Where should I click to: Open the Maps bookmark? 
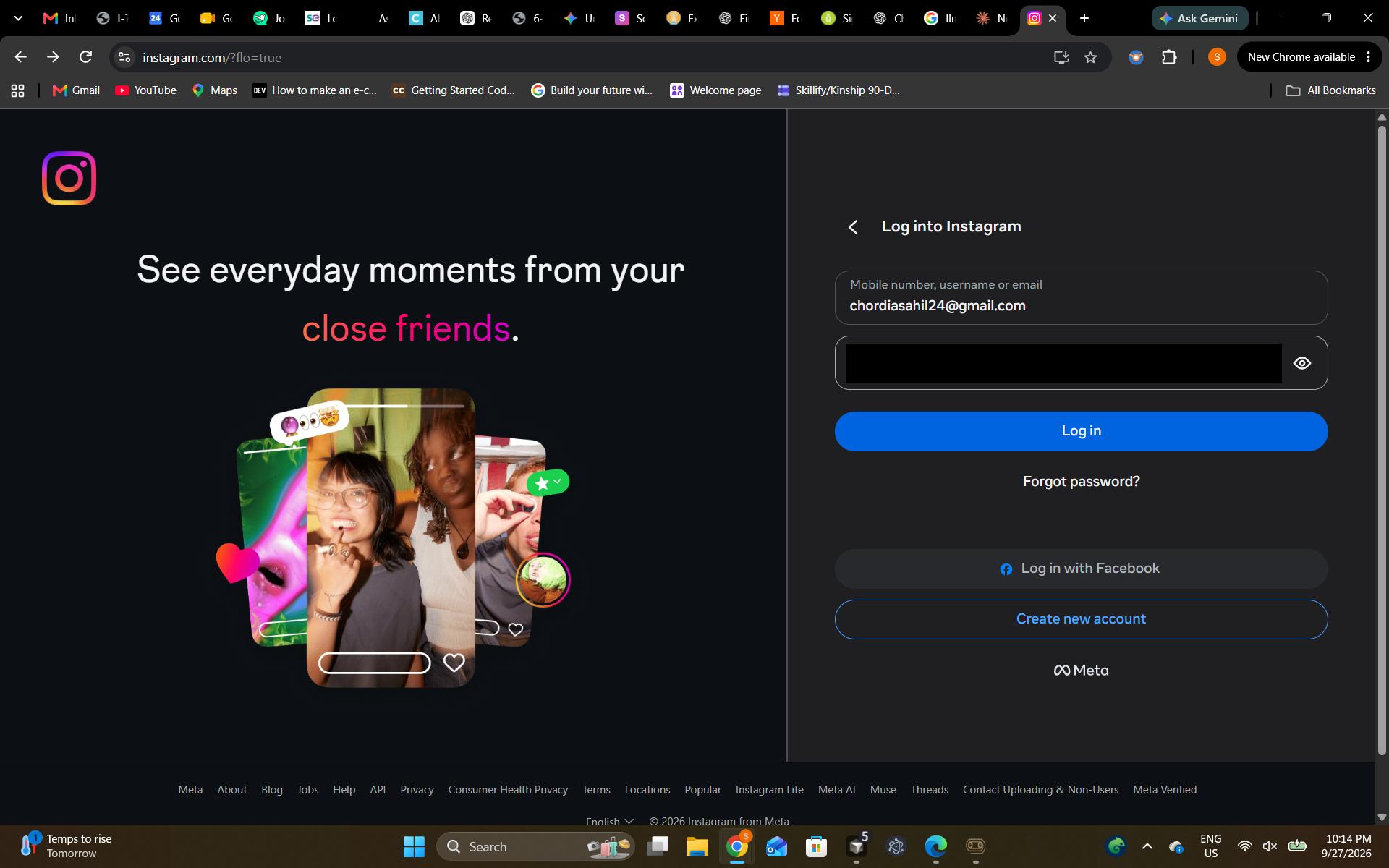(x=214, y=90)
